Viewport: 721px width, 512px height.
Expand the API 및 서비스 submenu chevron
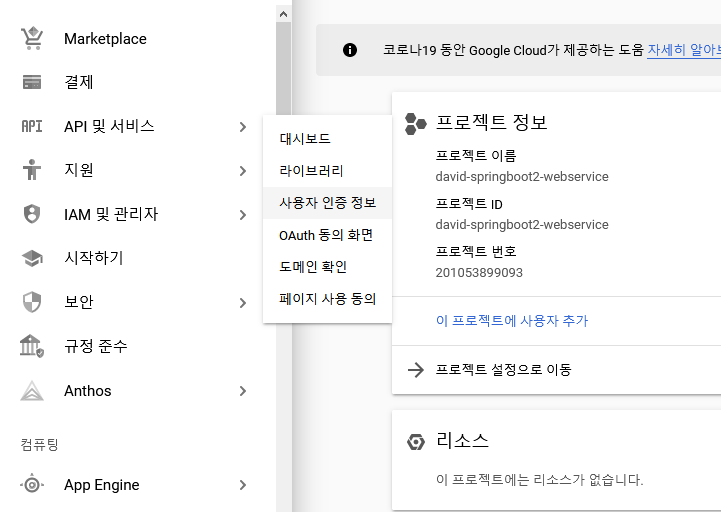click(x=243, y=127)
